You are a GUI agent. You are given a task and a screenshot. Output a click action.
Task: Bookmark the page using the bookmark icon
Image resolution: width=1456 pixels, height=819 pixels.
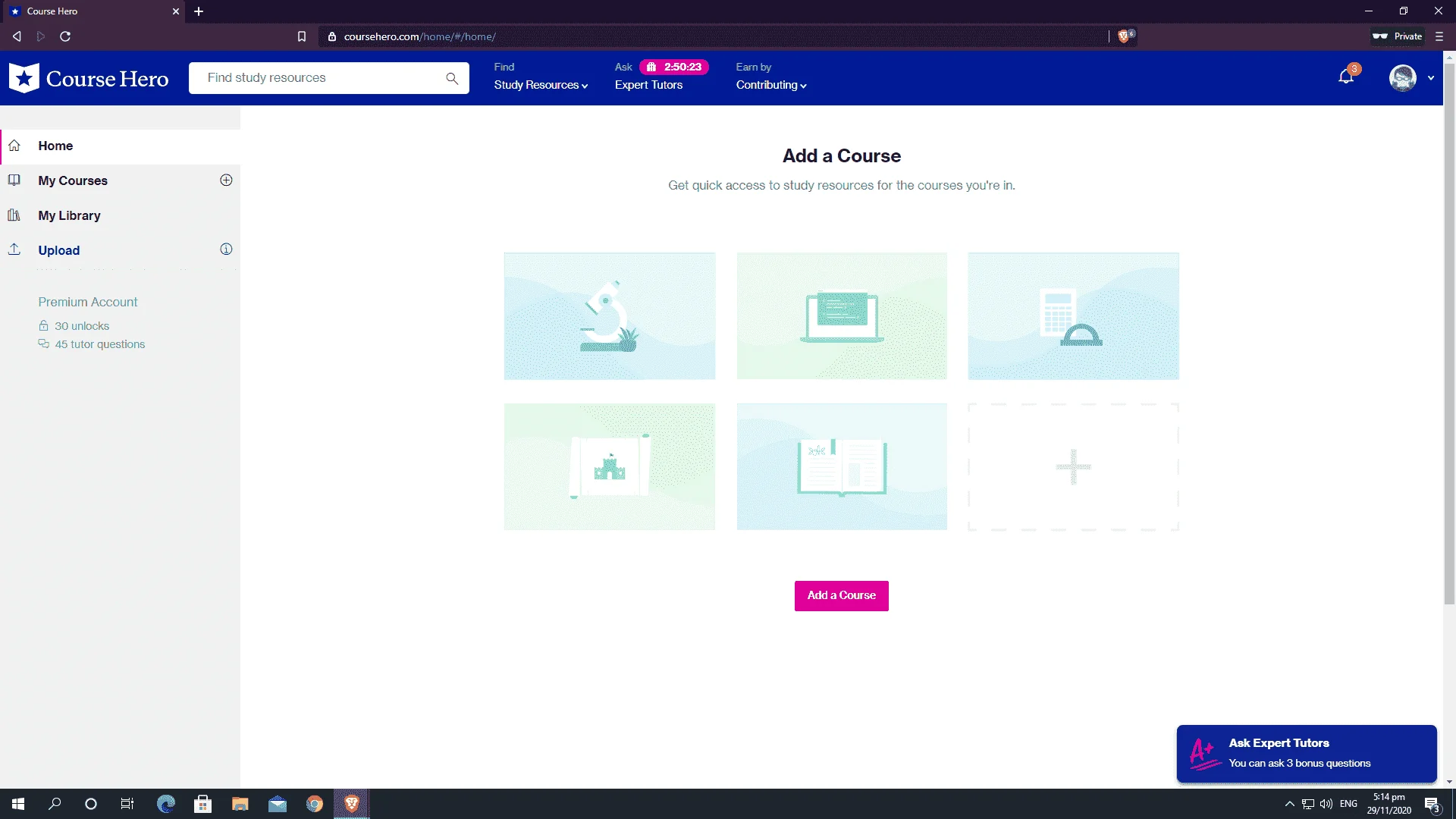click(x=302, y=36)
